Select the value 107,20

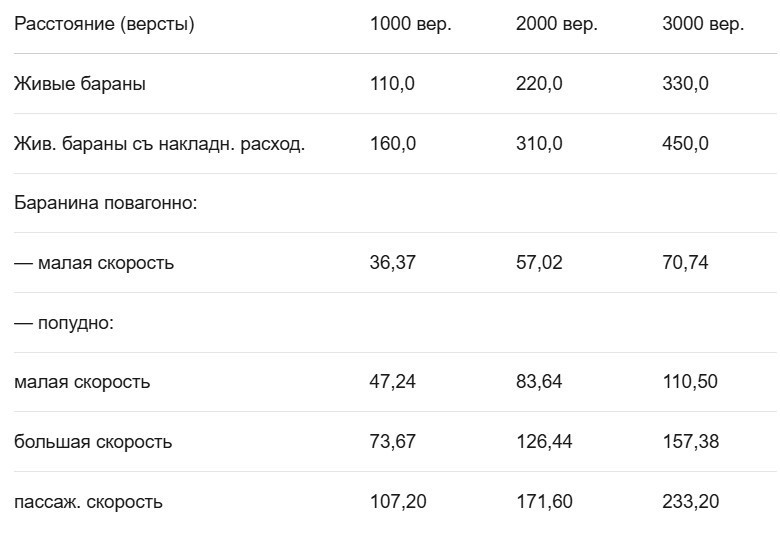[x=398, y=502]
